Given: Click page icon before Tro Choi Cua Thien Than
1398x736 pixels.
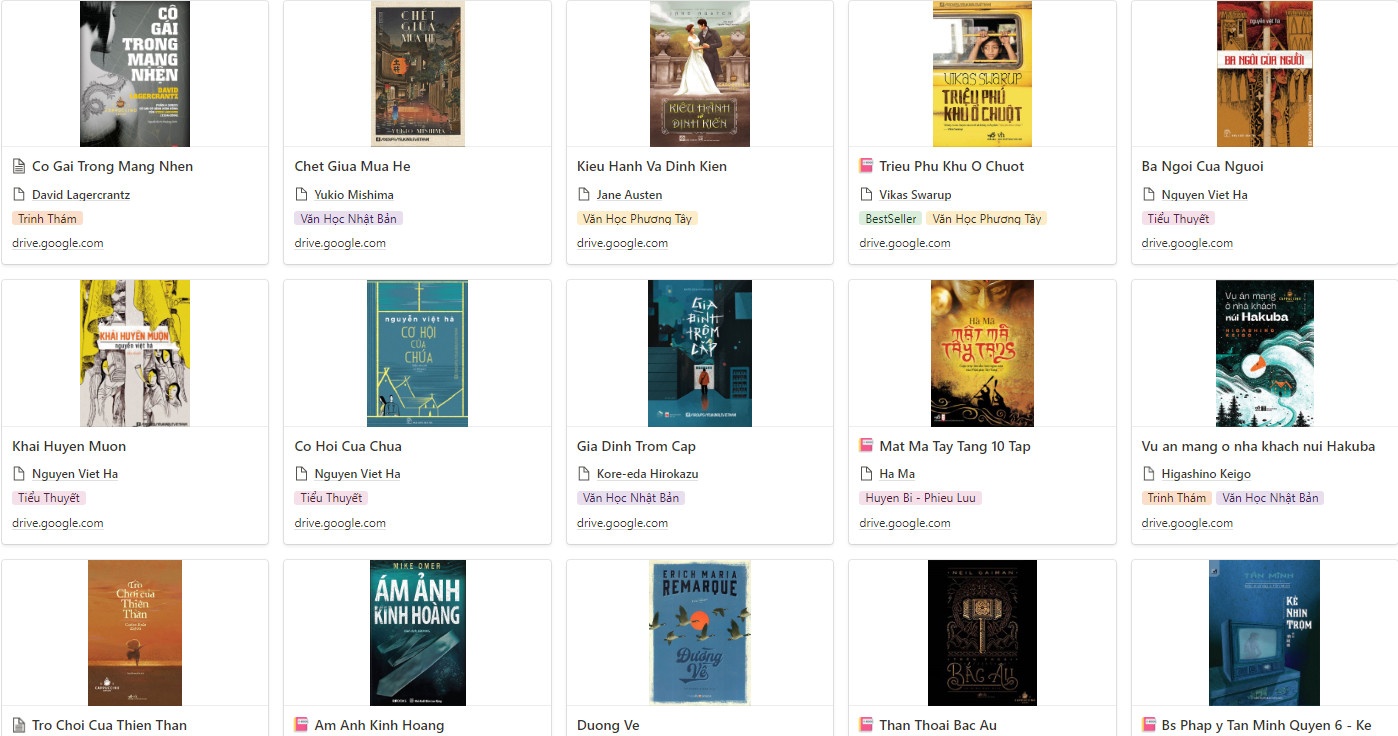Looking at the screenshot, I should pos(19,725).
